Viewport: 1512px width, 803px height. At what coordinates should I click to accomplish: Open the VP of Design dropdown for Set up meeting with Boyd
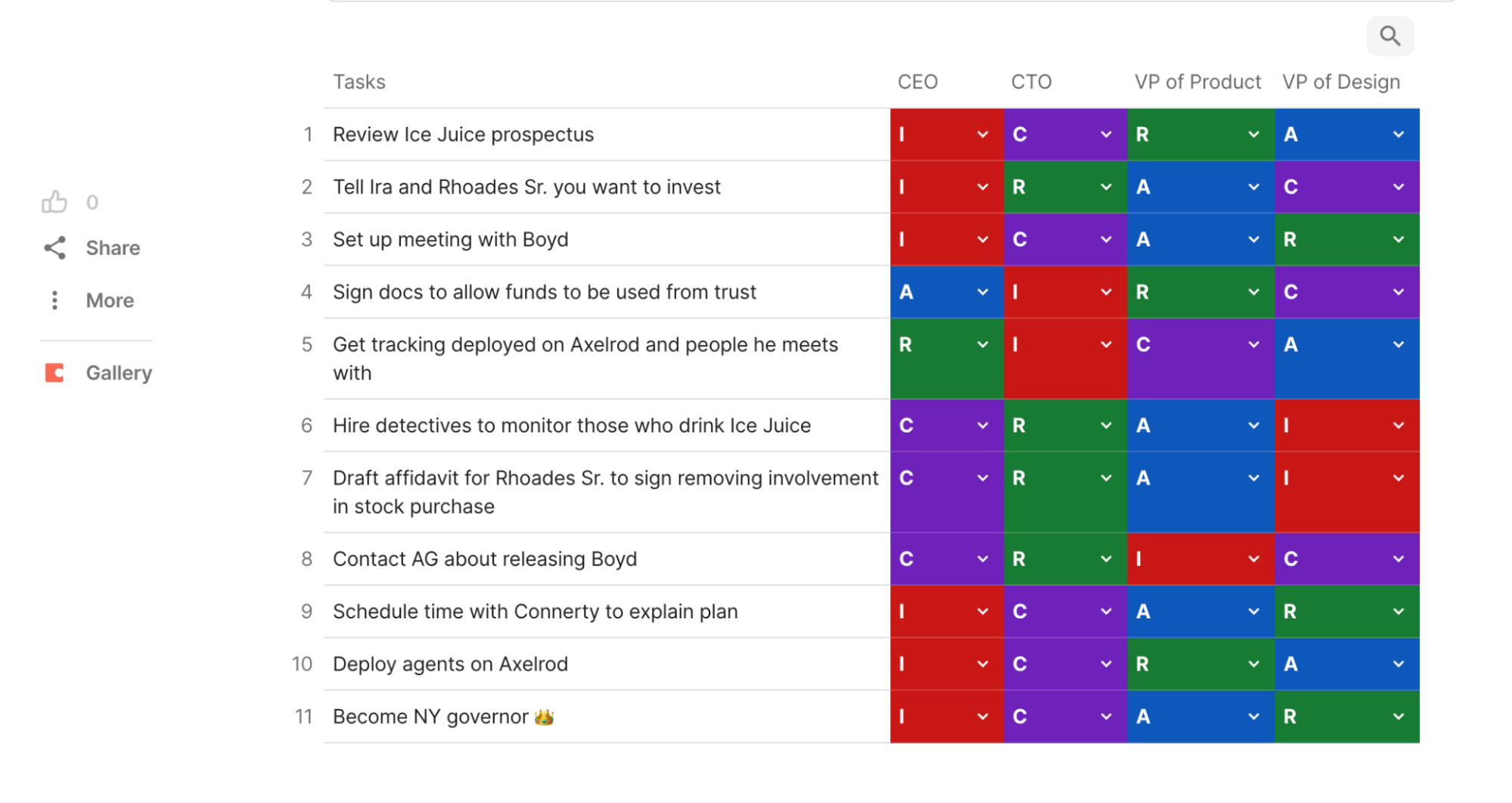[1397, 239]
